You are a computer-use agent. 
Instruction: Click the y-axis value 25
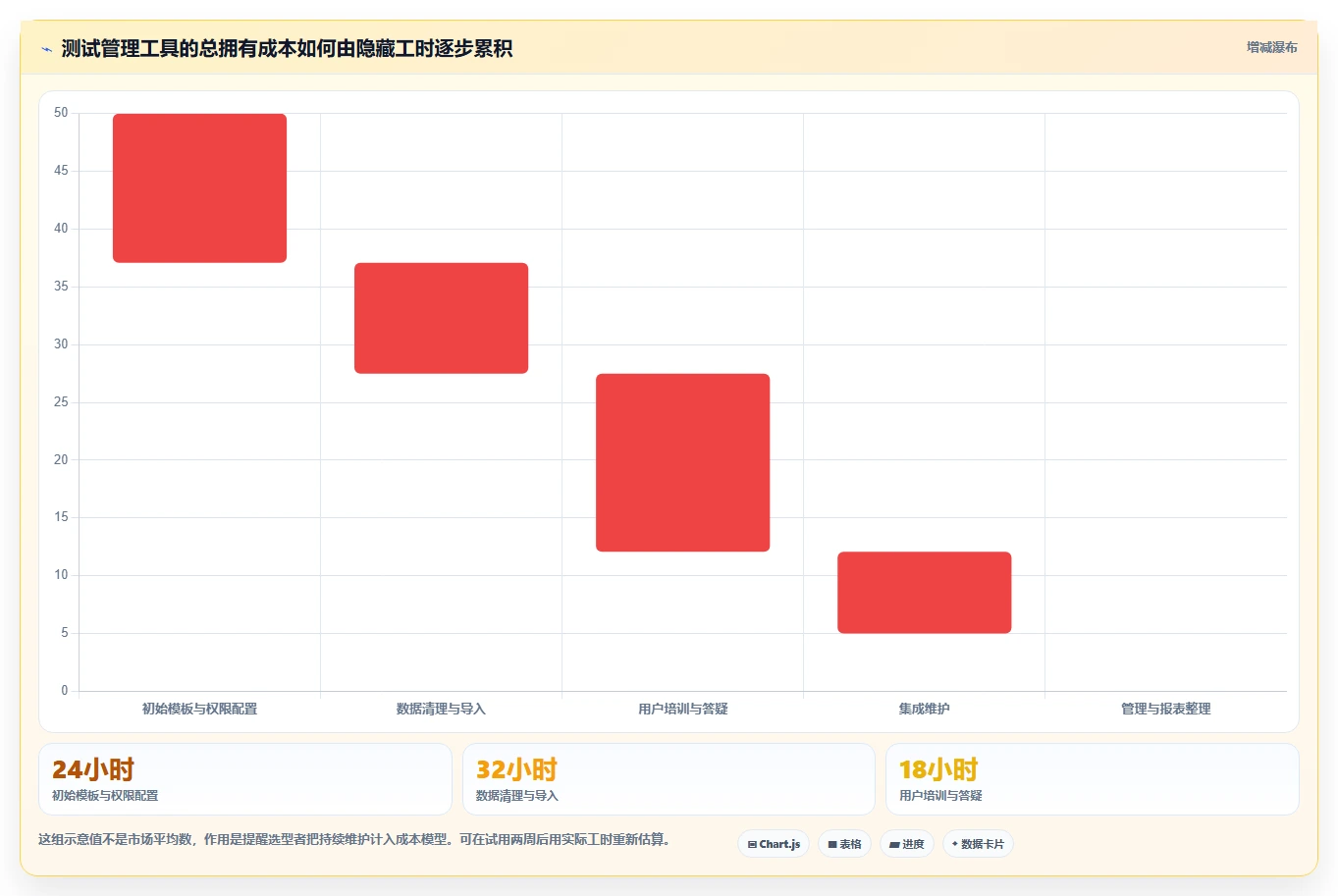pyautogui.click(x=61, y=401)
